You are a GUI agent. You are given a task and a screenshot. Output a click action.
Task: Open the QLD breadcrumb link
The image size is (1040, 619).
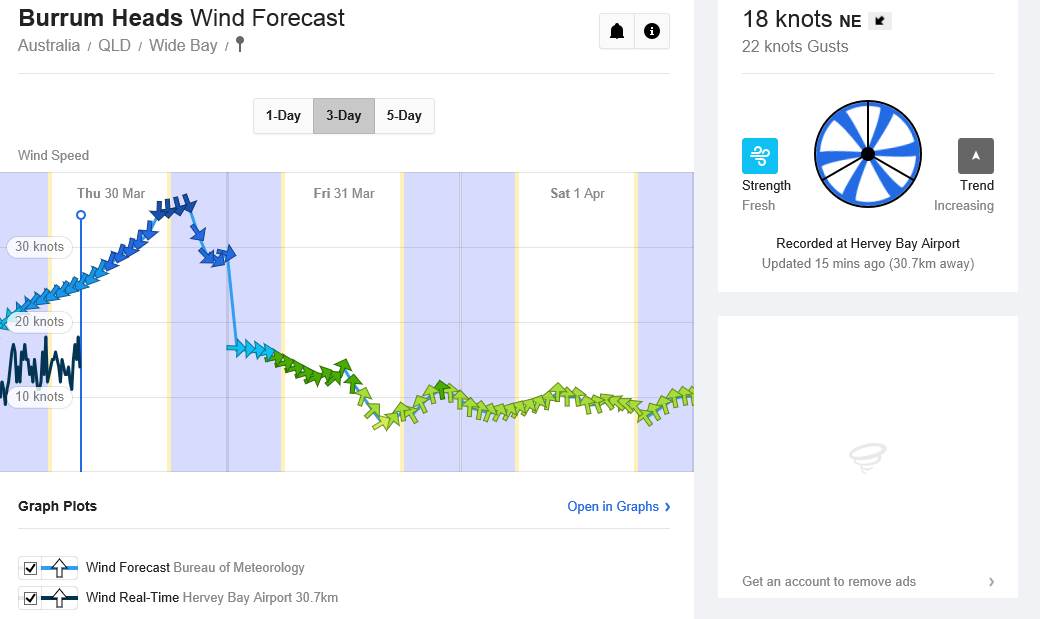114,46
